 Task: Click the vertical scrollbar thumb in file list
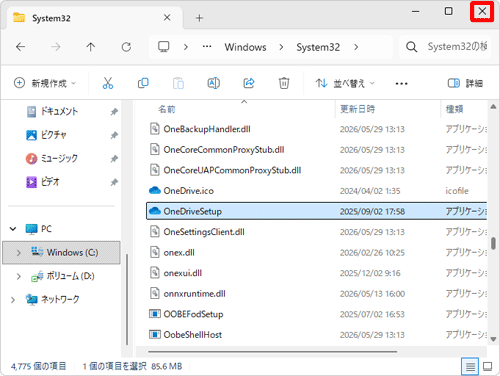point(493,243)
